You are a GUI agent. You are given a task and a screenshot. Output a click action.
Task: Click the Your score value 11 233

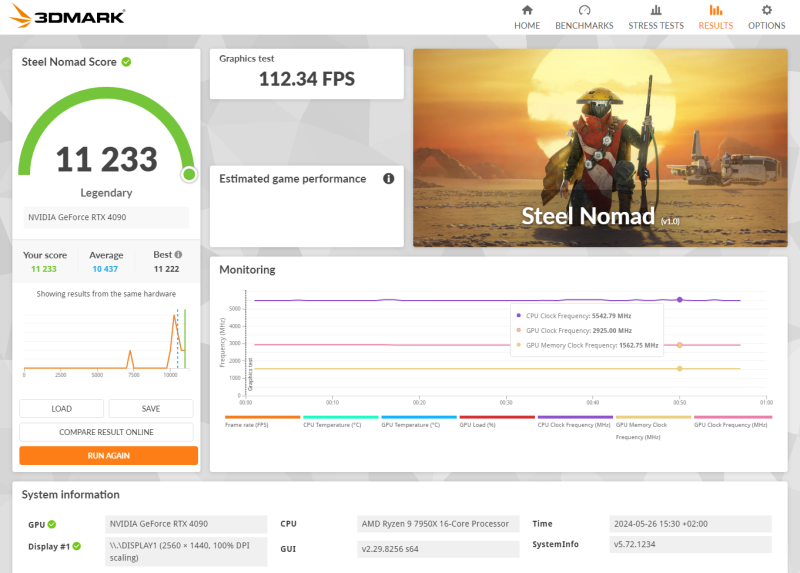point(44,269)
